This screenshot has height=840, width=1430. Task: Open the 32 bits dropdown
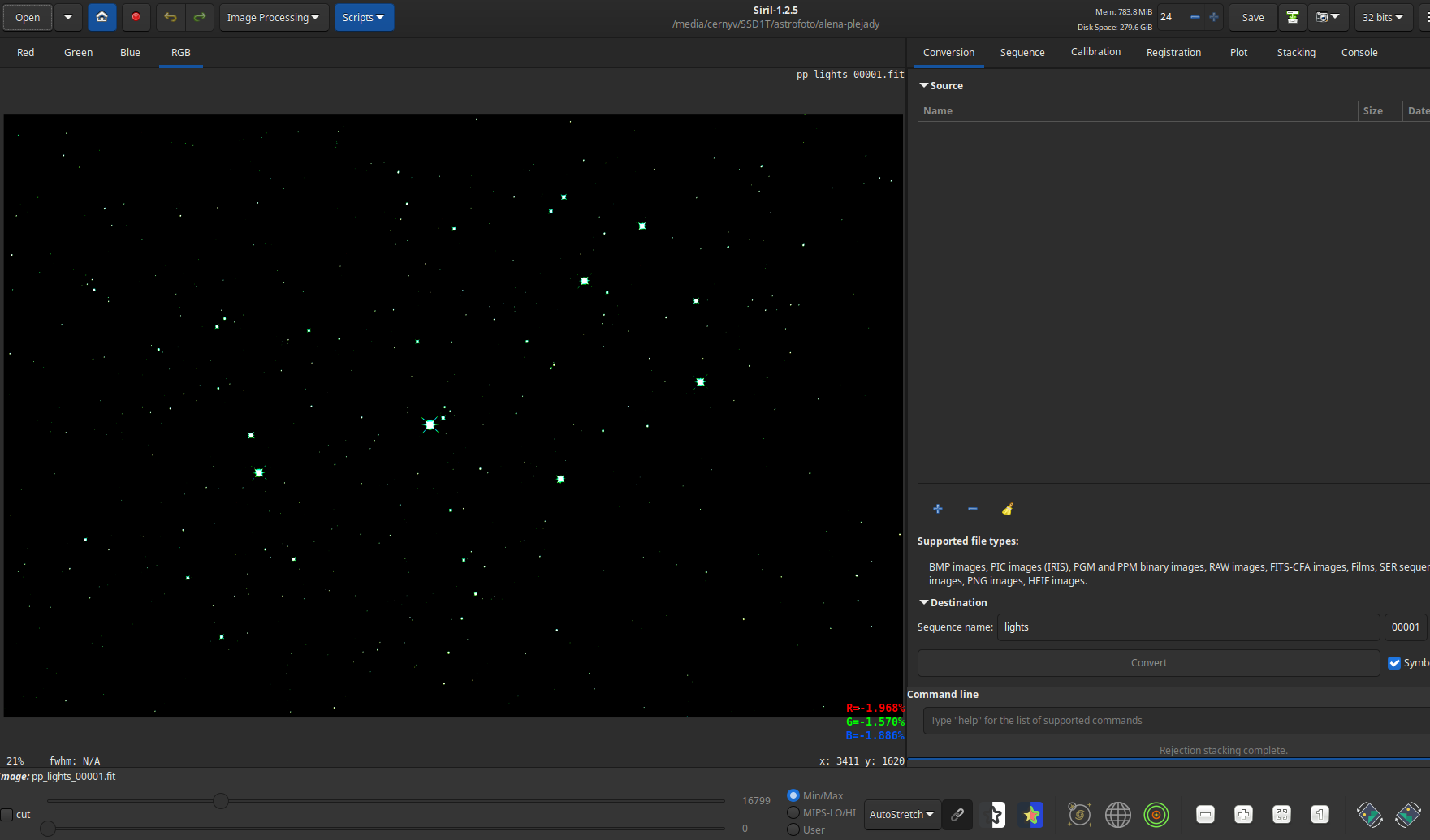point(1382,17)
